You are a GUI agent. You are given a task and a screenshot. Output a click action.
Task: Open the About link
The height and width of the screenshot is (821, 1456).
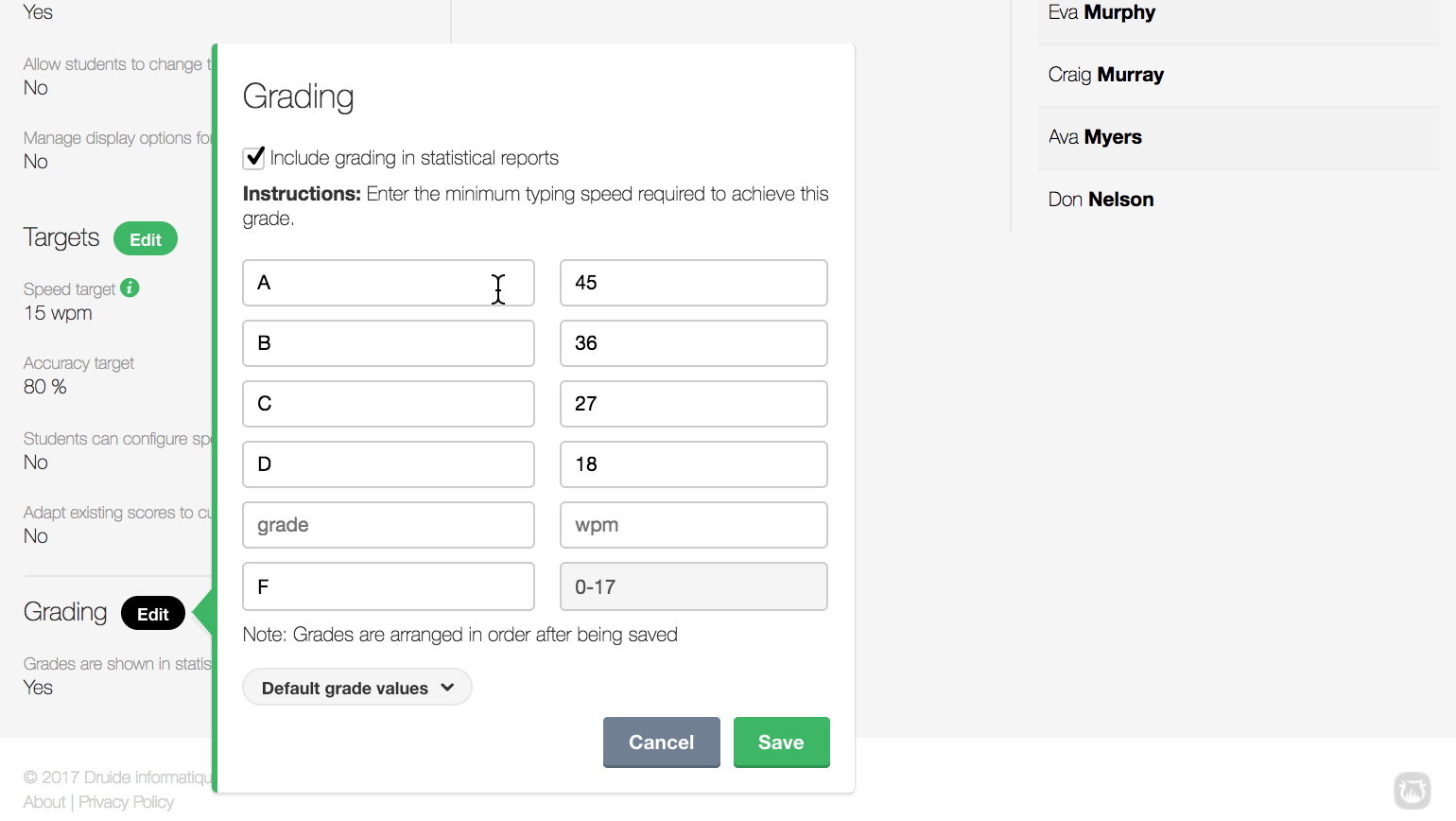(43, 801)
